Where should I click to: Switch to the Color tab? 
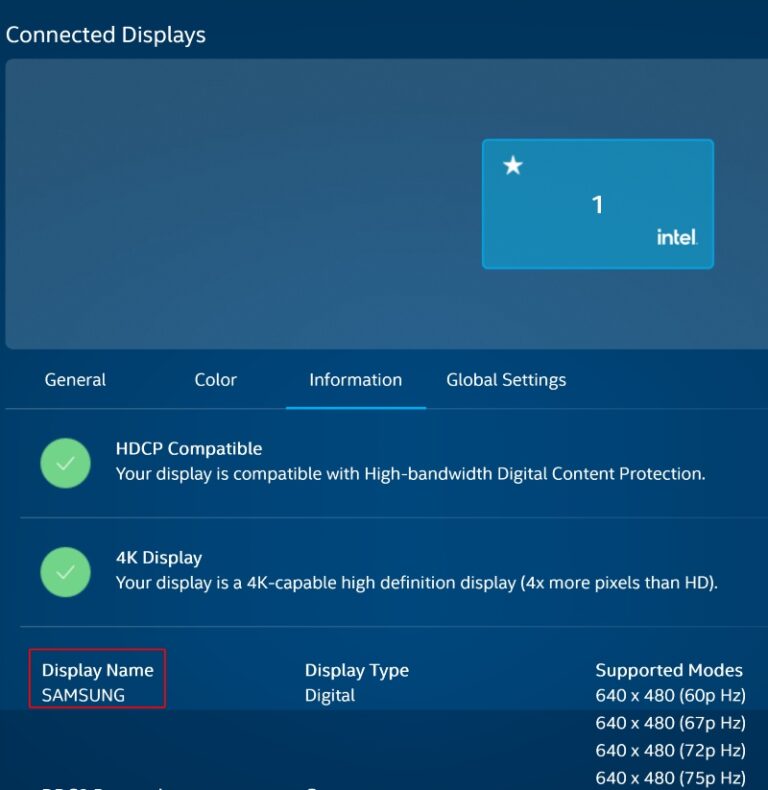[215, 379]
